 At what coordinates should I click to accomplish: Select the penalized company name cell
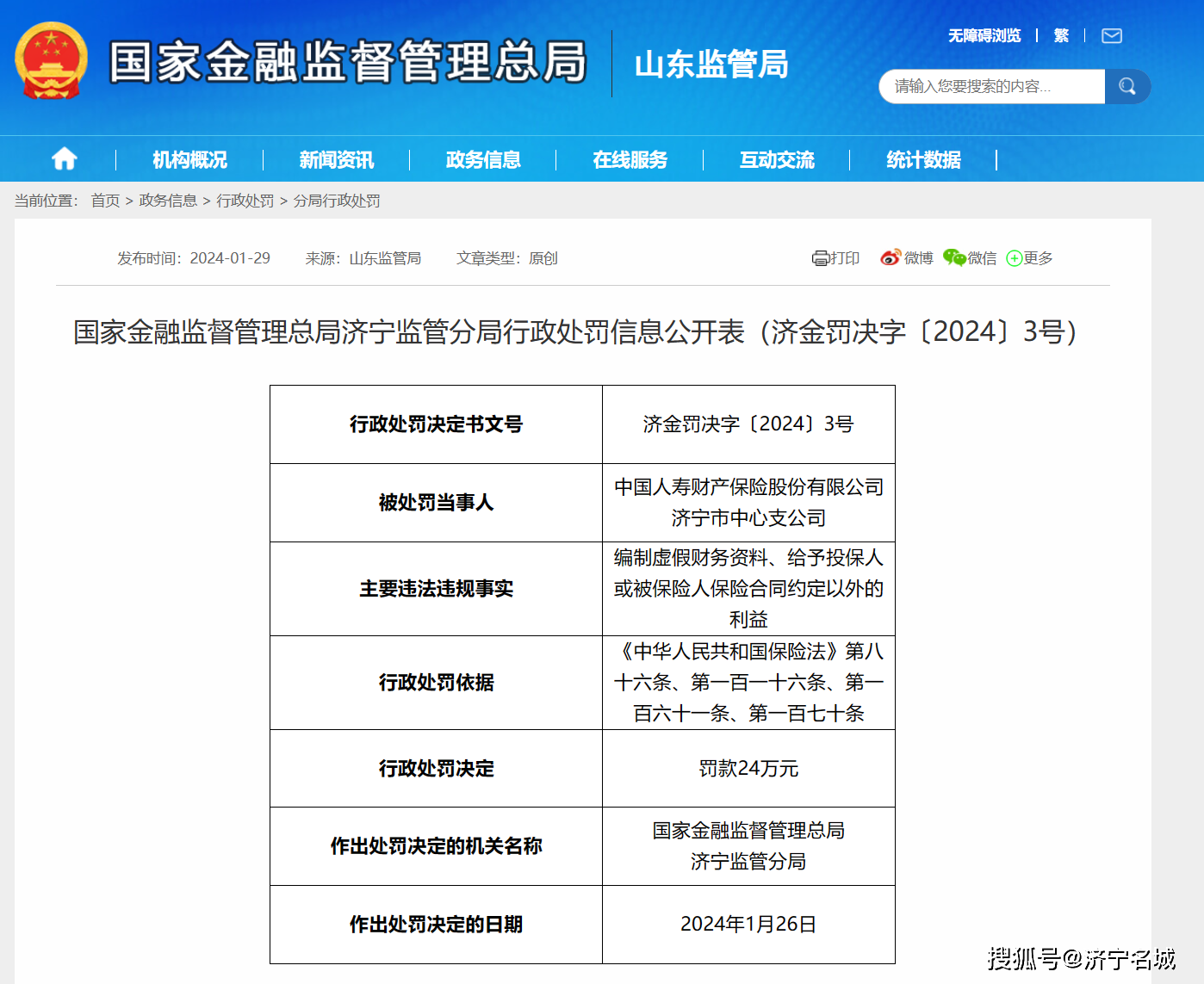click(x=748, y=503)
